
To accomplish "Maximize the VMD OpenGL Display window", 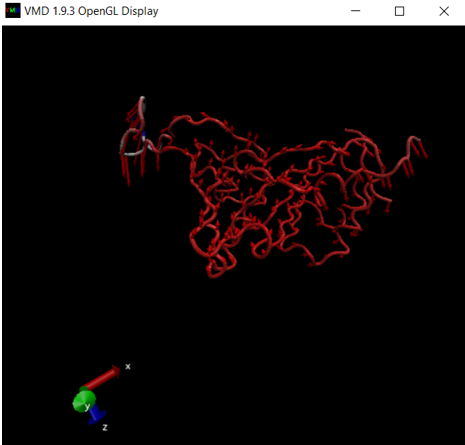I will coord(399,11).
